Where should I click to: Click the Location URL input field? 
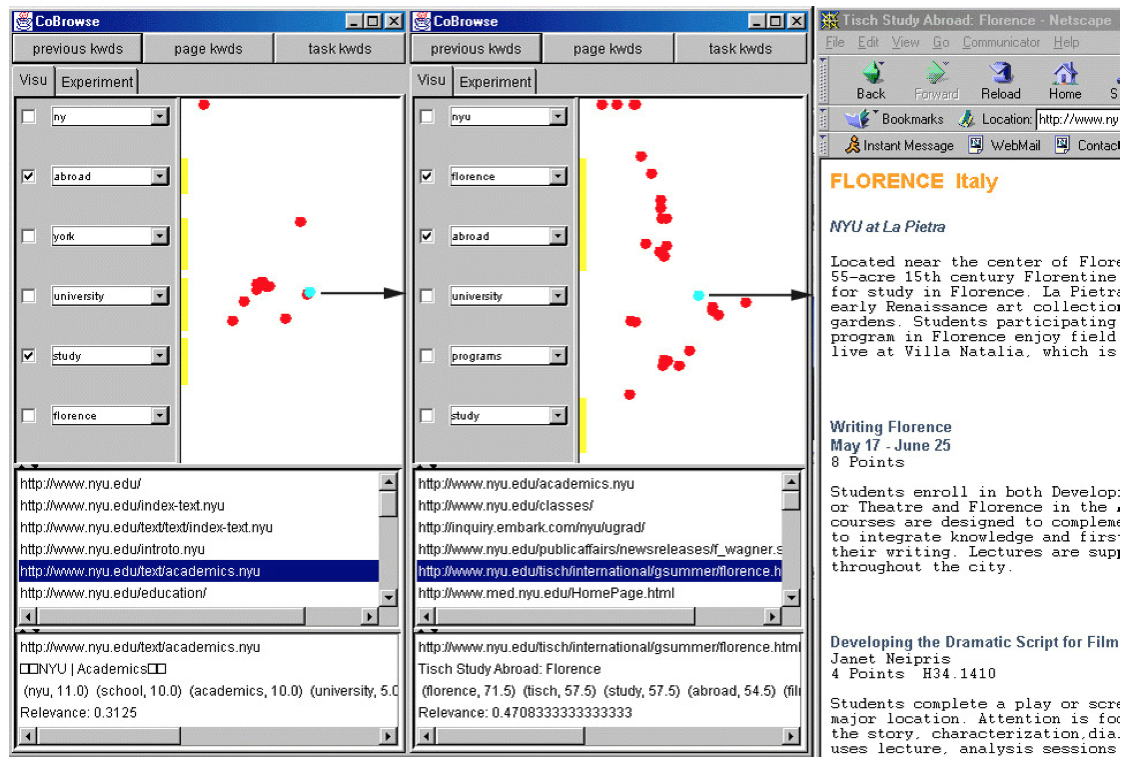point(1080,119)
